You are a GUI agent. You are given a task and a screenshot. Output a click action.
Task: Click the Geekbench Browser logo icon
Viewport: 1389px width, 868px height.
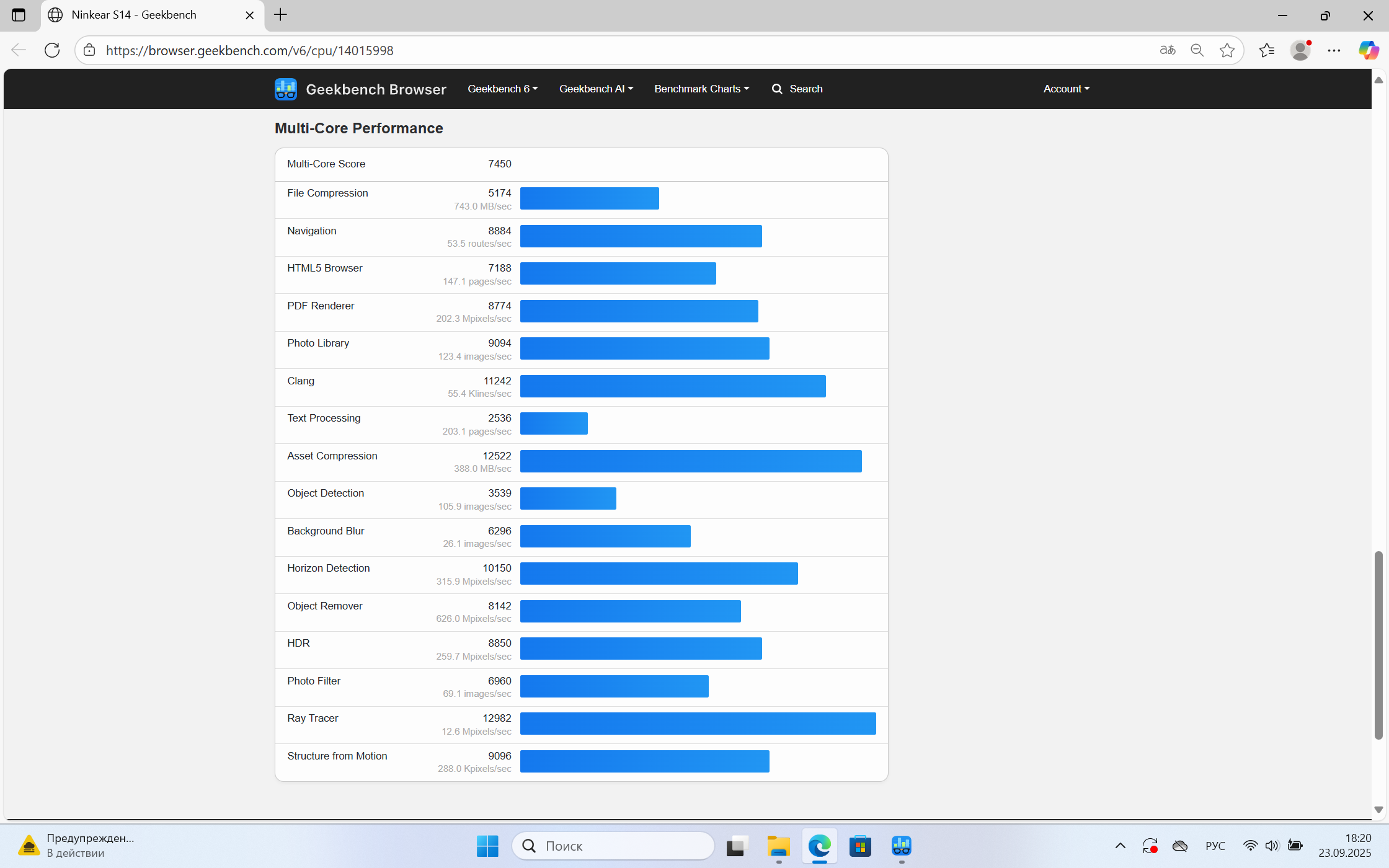pyautogui.click(x=285, y=89)
